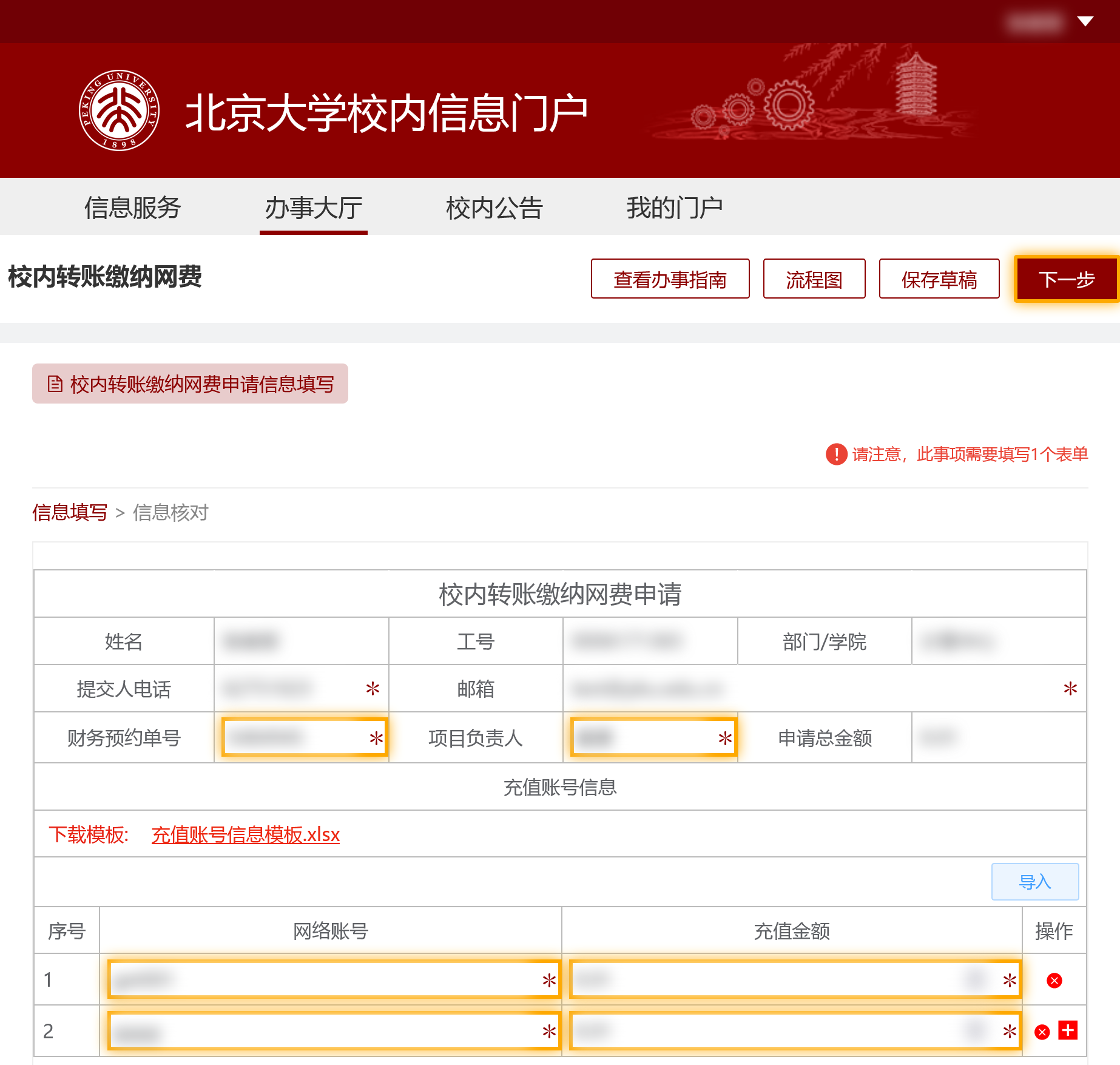Open the 信息服务 menu tab
The width and height of the screenshot is (1120, 1065).
tap(132, 208)
